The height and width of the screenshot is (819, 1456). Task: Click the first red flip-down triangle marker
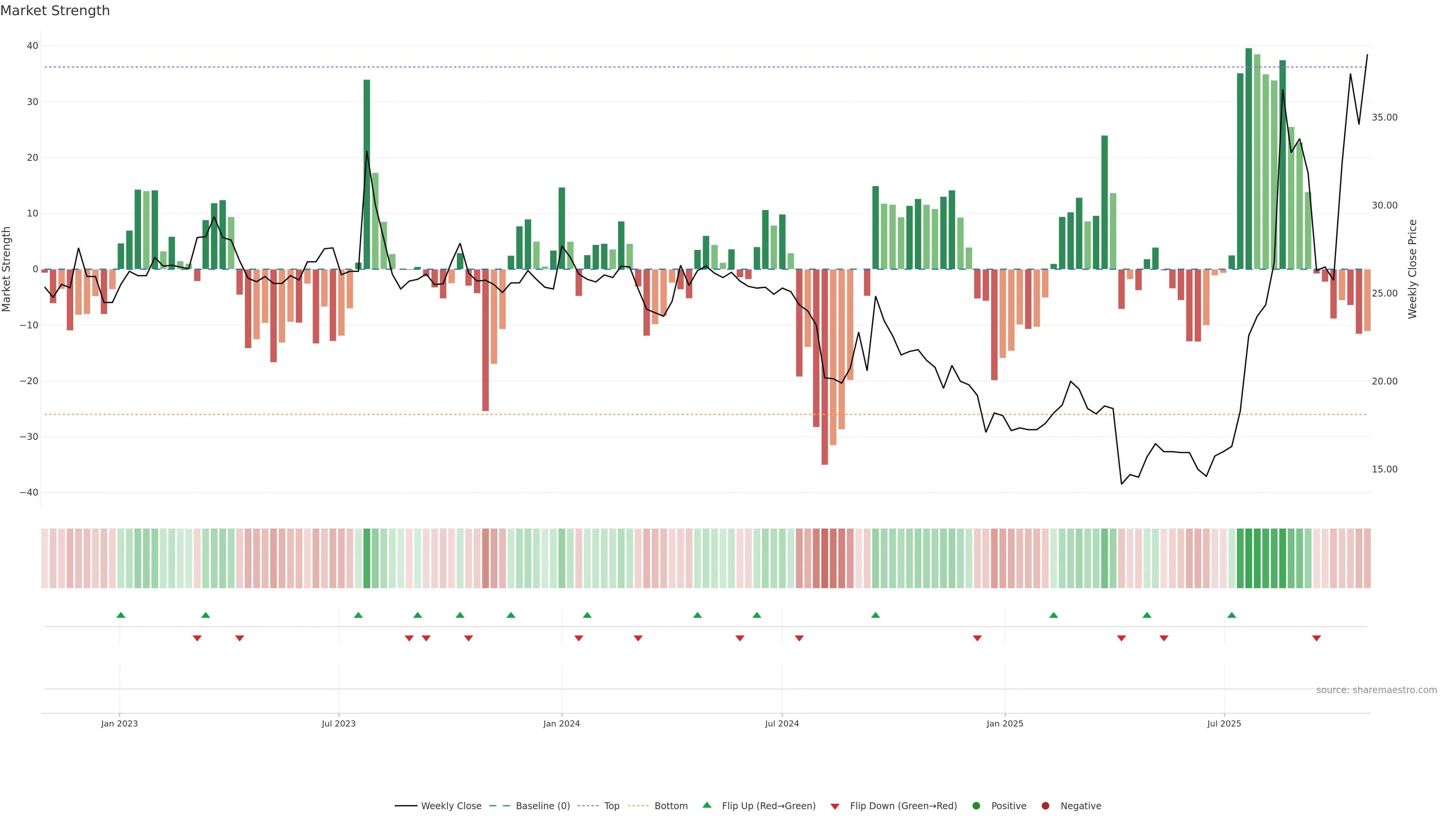click(197, 638)
